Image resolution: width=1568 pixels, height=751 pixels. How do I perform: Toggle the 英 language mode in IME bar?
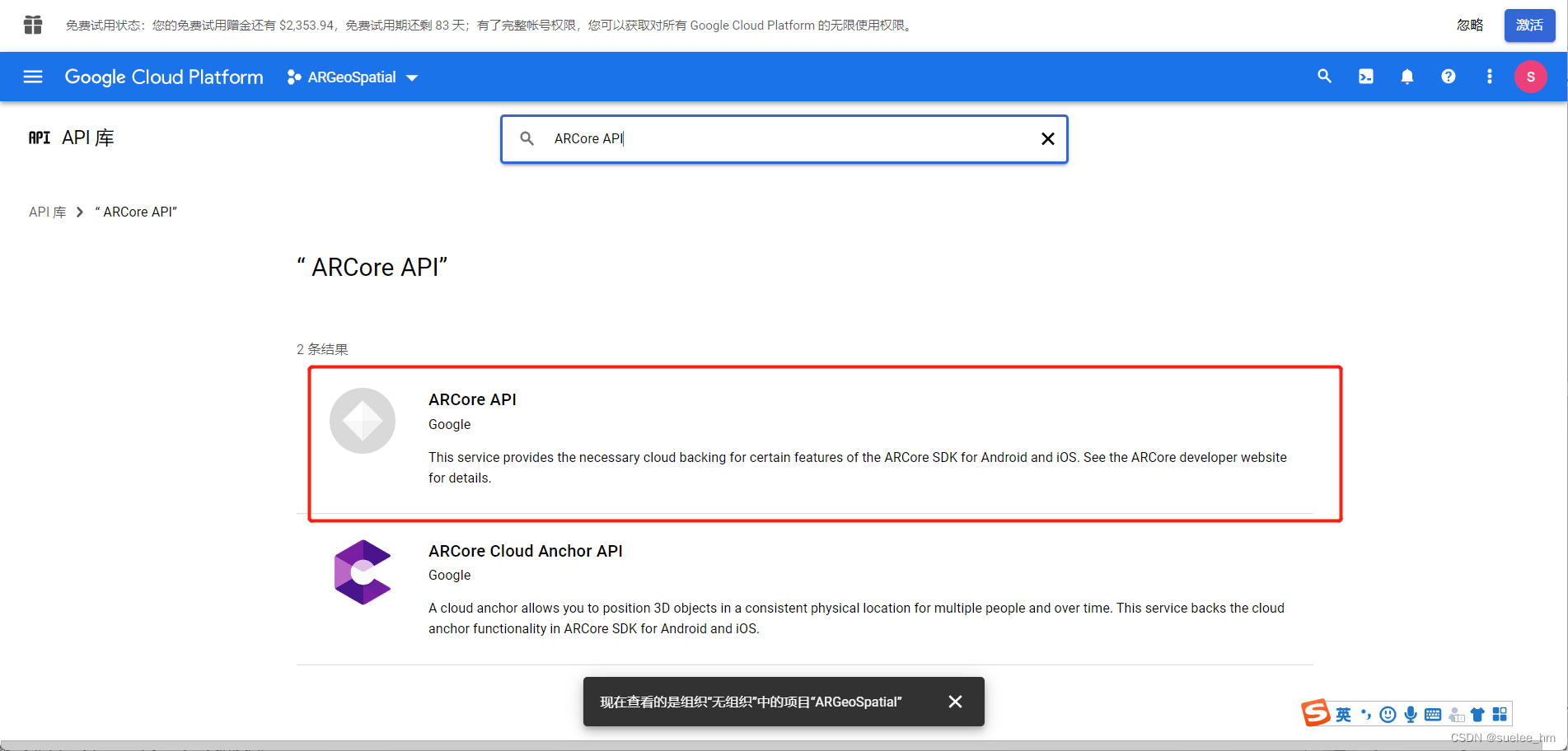click(x=1343, y=714)
